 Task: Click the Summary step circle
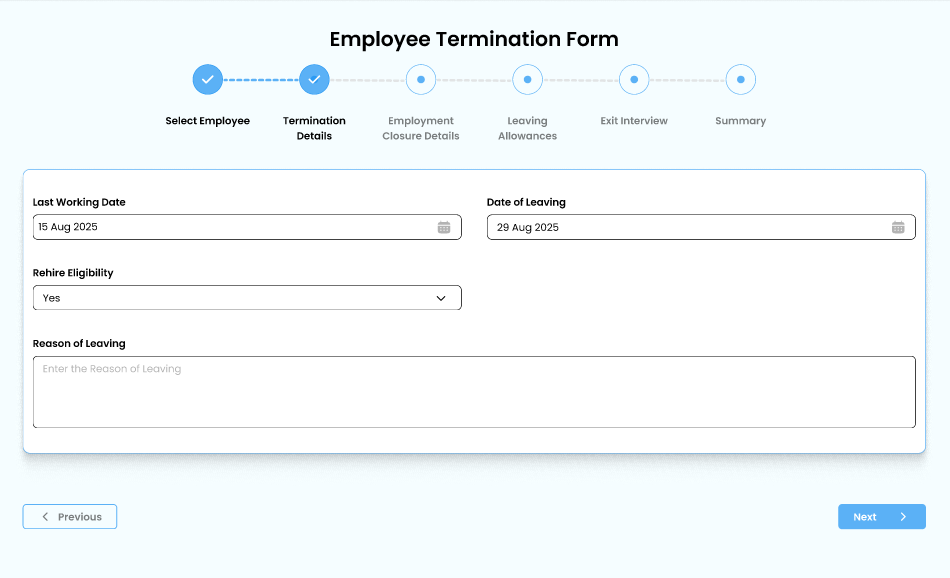click(740, 79)
